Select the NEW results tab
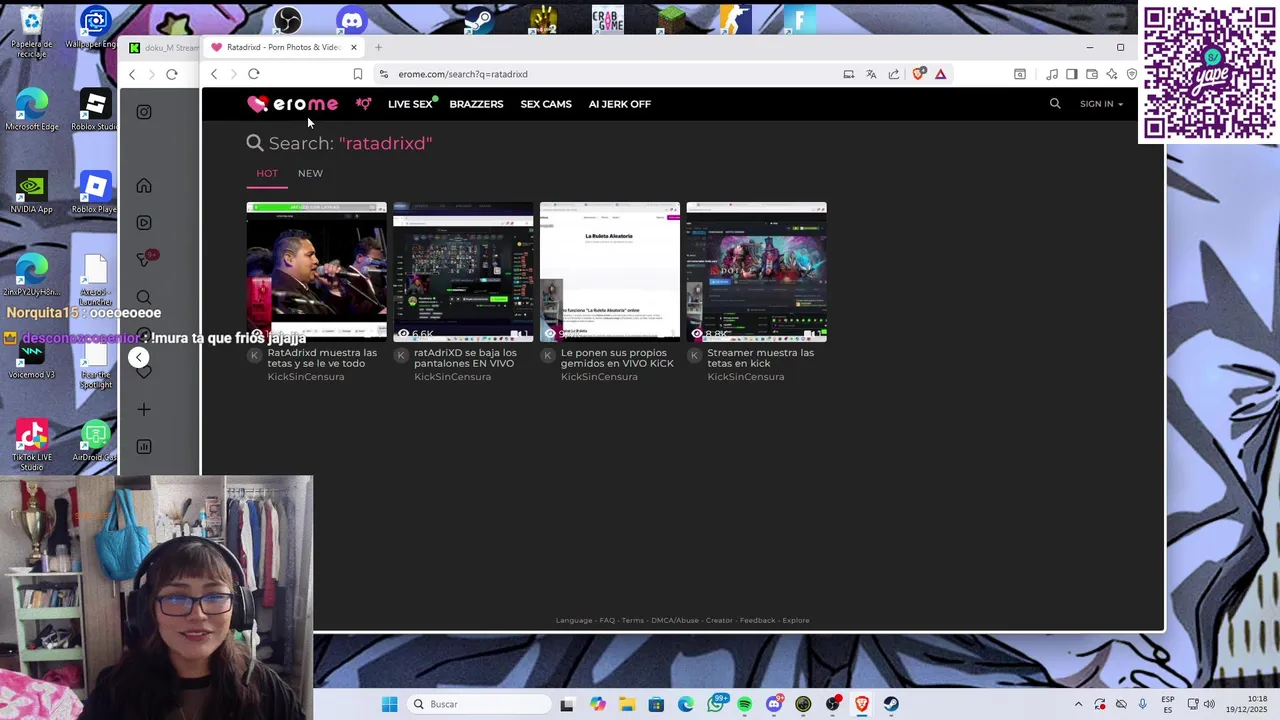The width and height of the screenshot is (1280, 720). pos(310,174)
